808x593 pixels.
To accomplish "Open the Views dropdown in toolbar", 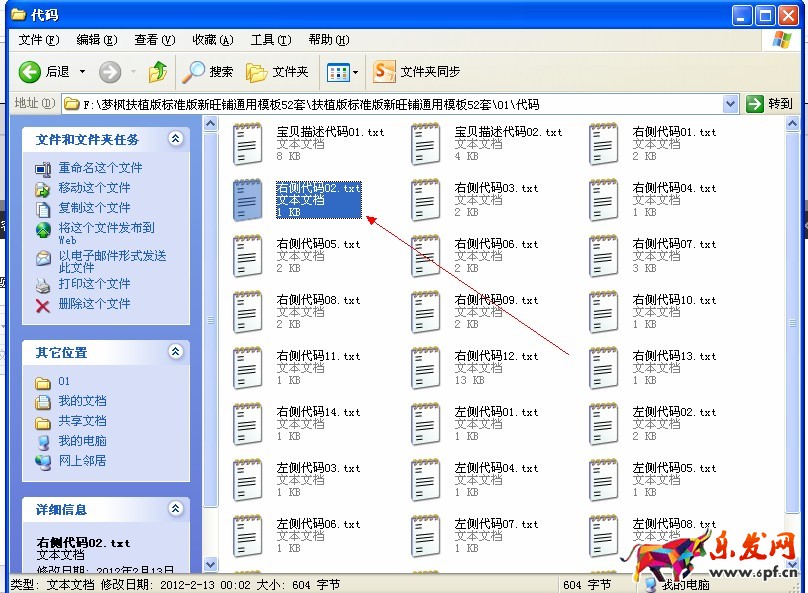I will tap(342, 72).
